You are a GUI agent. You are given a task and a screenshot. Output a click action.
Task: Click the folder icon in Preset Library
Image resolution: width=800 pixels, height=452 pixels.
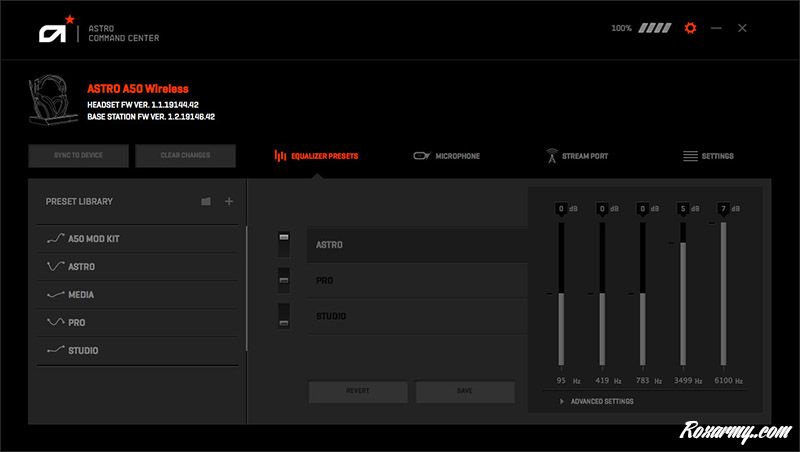click(x=205, y=202)
